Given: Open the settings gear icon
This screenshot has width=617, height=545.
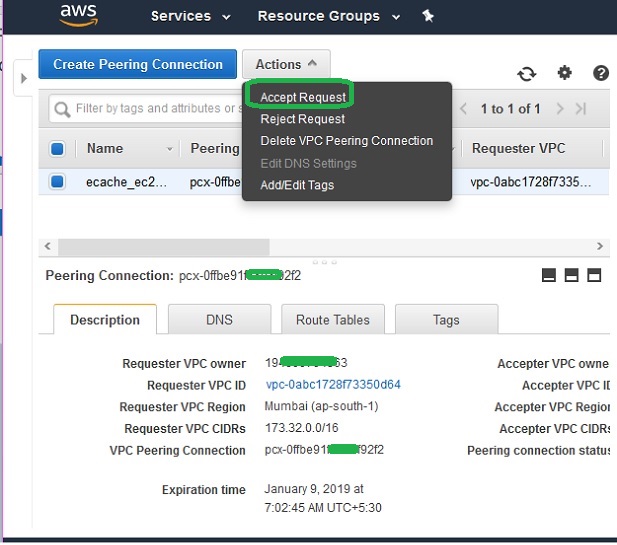Looking at the screenshot, I should pyautogui.click(x=565, y=73).
